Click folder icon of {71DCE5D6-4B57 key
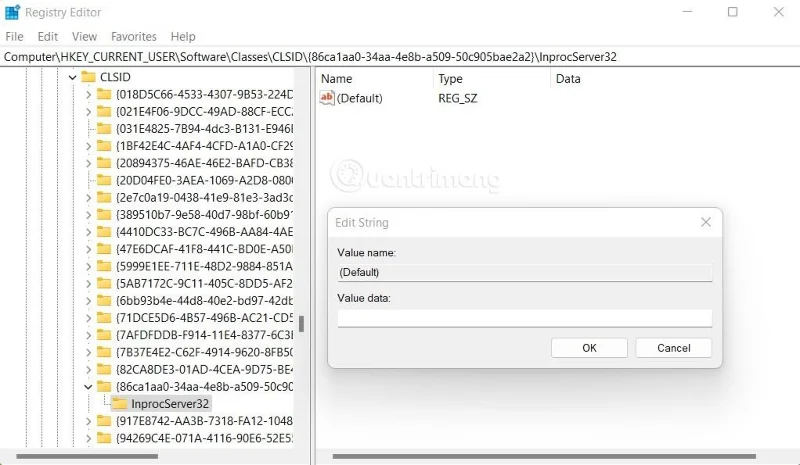This screenshot has height=465, width=800. 104,317
